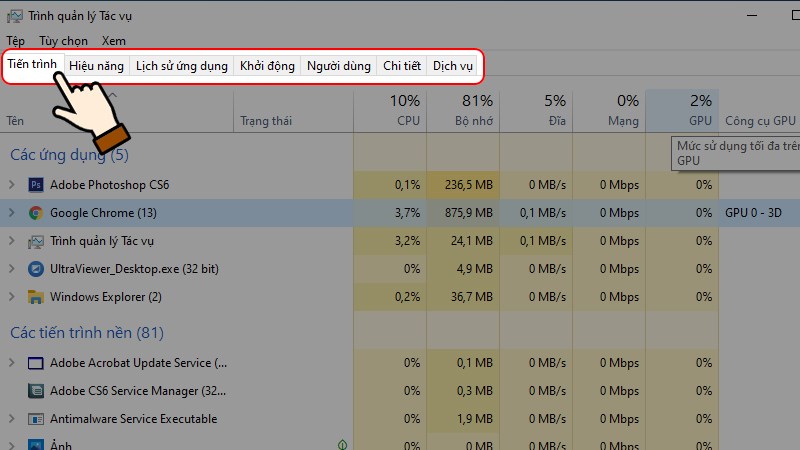Viewport: 800px width, 450px height.
Task: Expand the Google Chrome (13) process group
Action: tap(12, 213)
